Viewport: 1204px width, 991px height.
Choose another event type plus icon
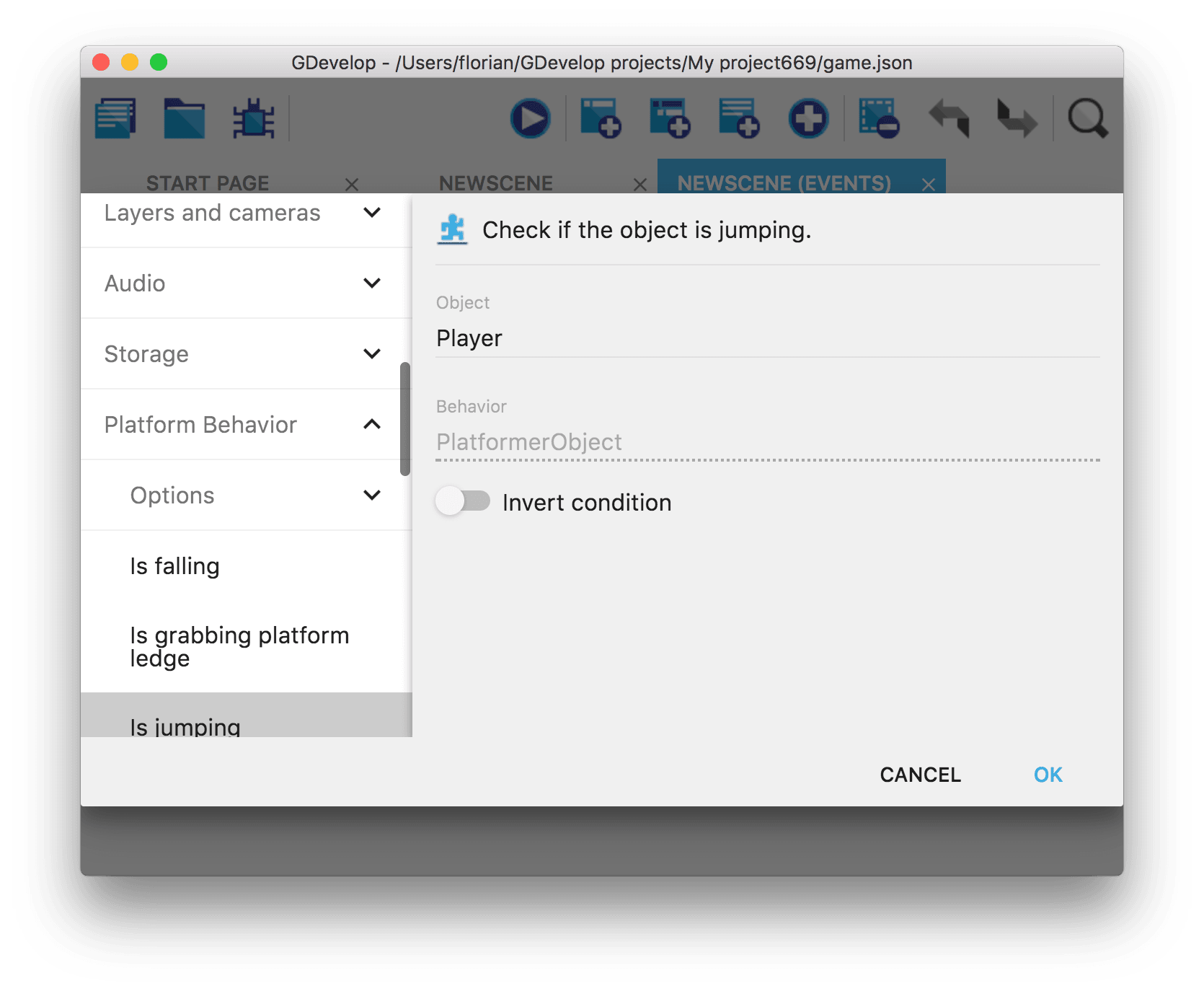click(808, 118)
